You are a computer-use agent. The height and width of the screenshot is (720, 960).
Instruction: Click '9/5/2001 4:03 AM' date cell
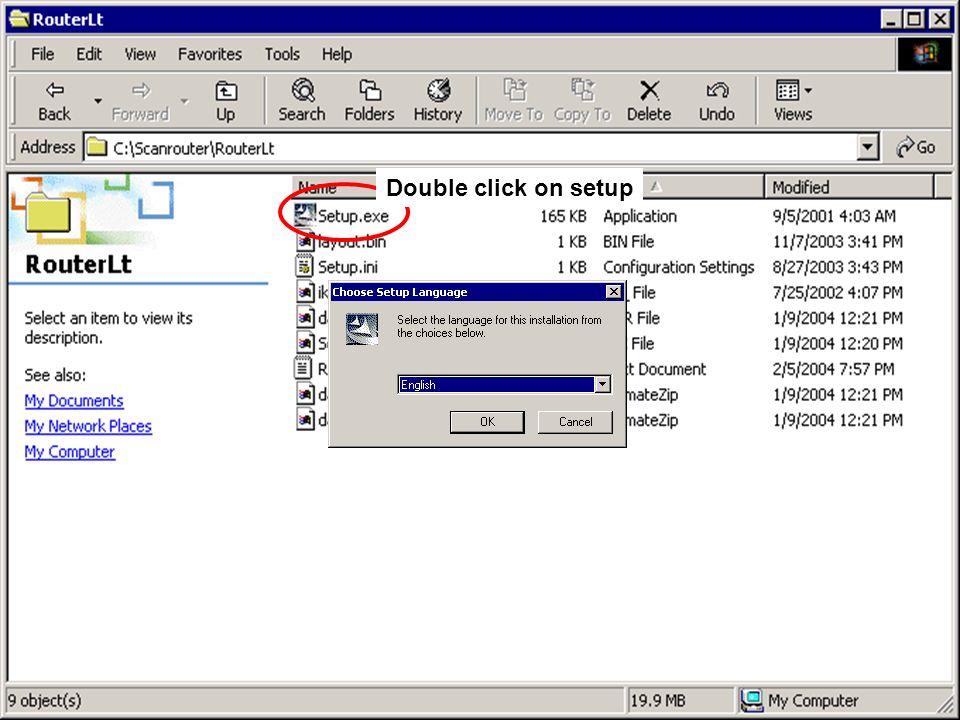point(834,216)
